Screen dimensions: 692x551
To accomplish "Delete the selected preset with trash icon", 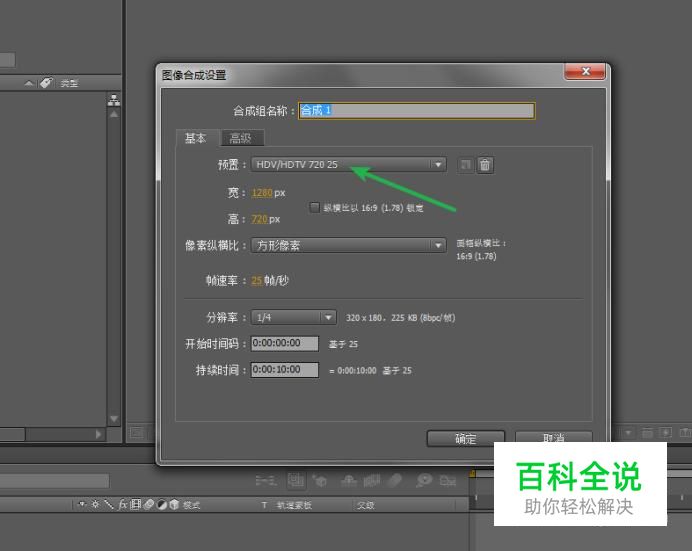I will tap(485, 165).
